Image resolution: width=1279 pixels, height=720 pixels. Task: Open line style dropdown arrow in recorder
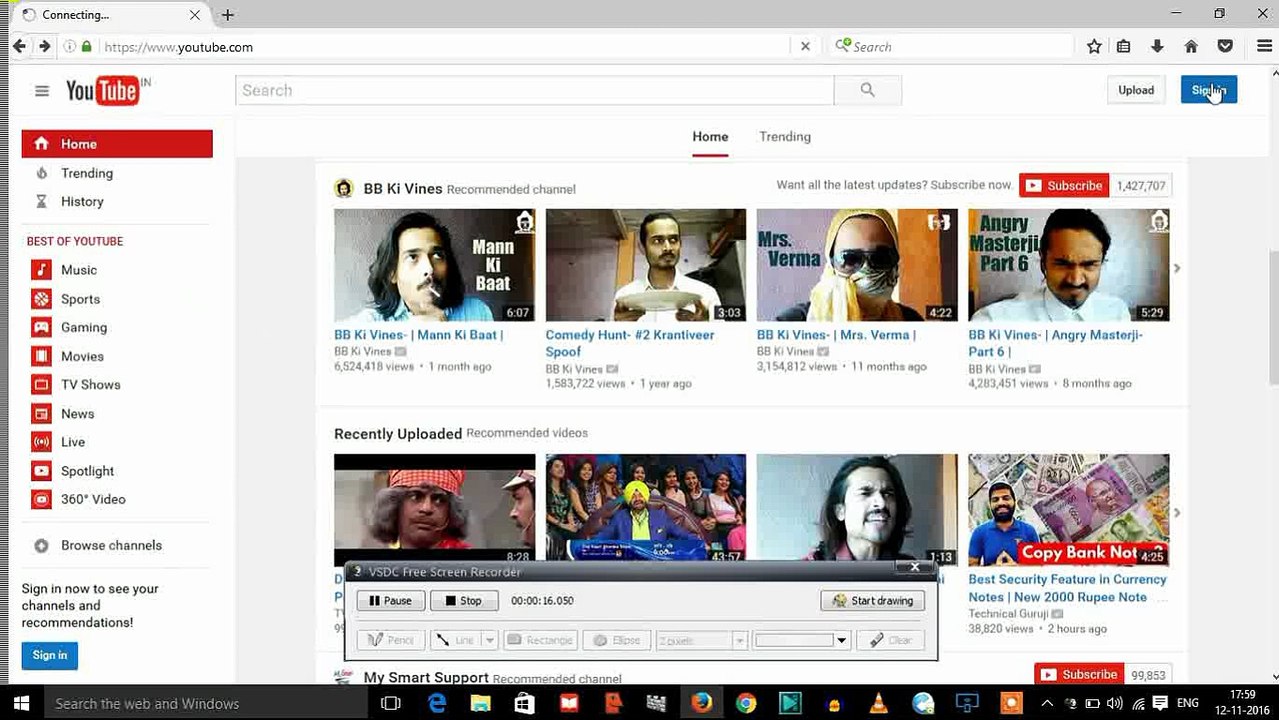[489, 640]
